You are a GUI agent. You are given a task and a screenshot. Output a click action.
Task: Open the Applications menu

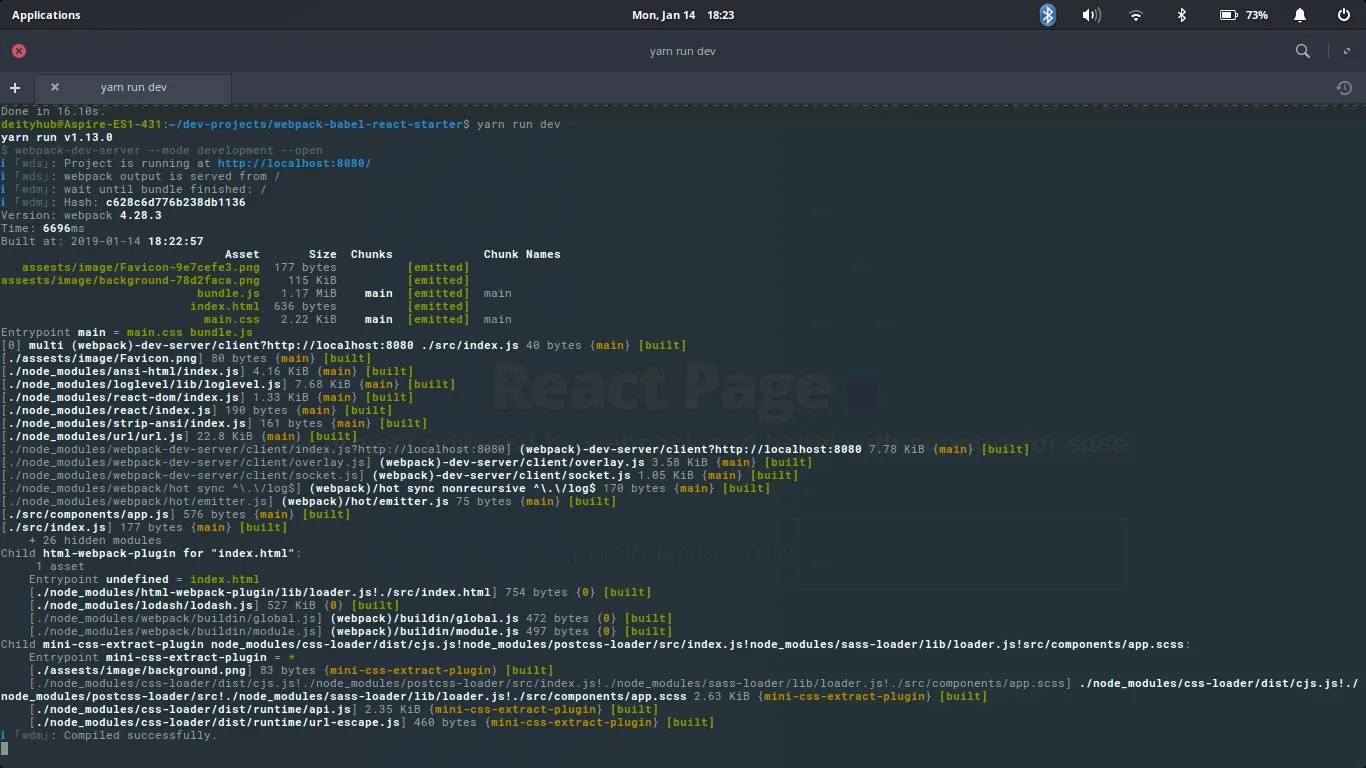[46, 15]
